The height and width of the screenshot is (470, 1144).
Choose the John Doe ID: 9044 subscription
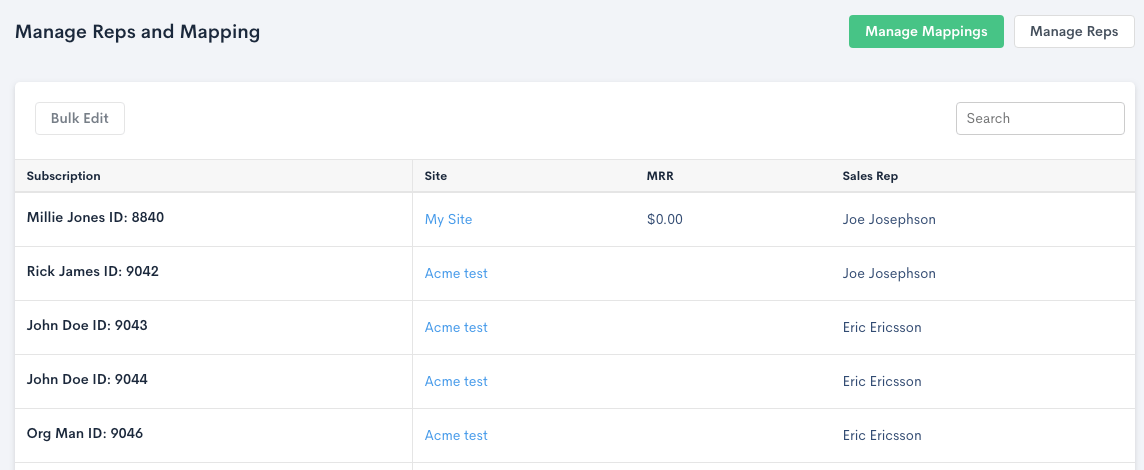coord(87,379)
